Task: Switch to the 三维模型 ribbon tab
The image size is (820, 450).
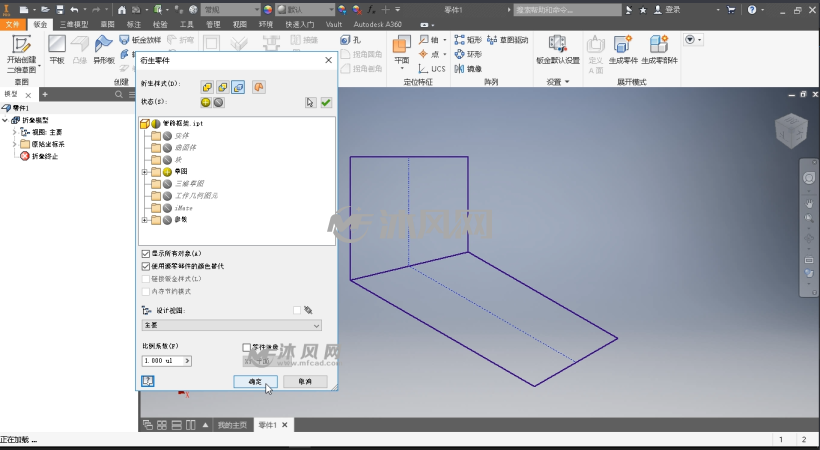Action: (x=74, y=24)
